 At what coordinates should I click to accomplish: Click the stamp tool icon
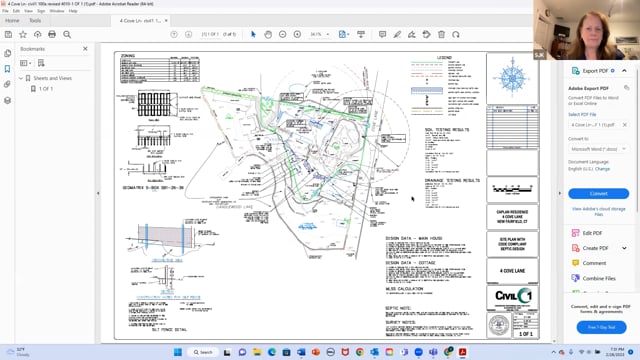427,35
